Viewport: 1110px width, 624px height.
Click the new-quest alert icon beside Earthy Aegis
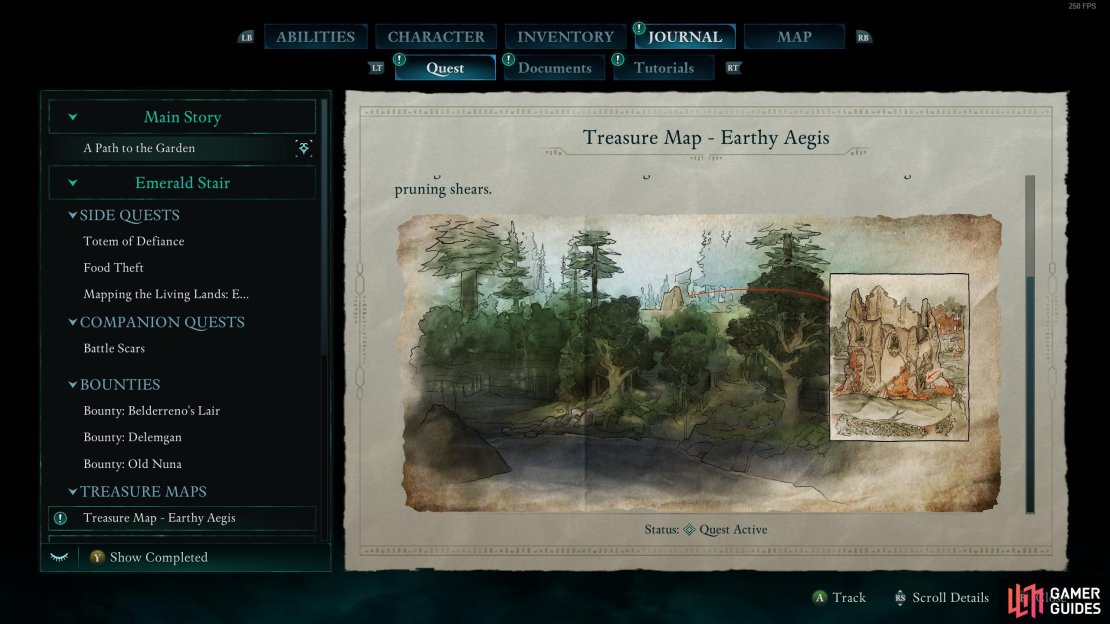[60, 518]
